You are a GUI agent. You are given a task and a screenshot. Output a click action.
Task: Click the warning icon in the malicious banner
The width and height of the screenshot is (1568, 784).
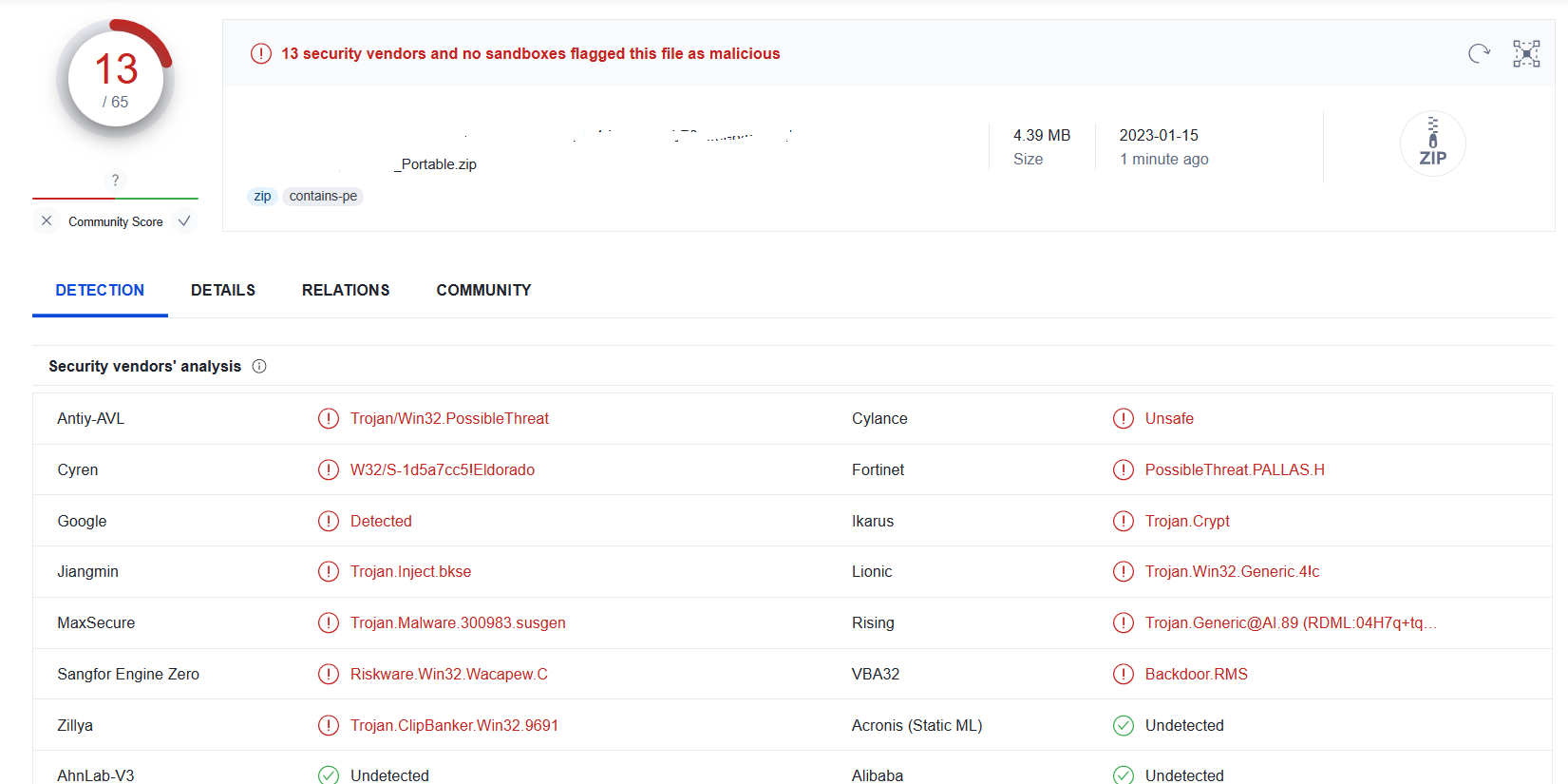point(260,54)
